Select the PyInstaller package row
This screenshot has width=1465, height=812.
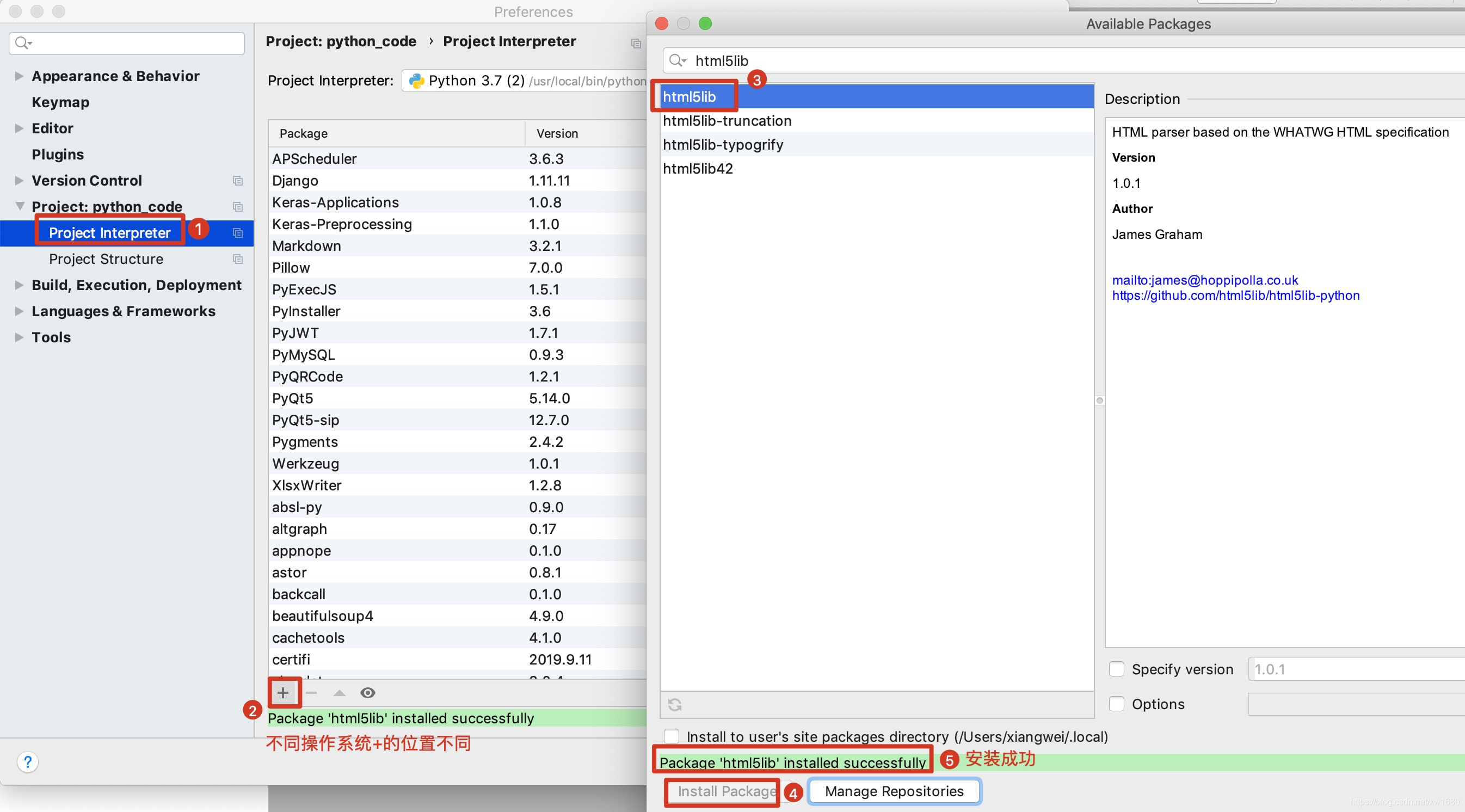[x=457, y=311]
